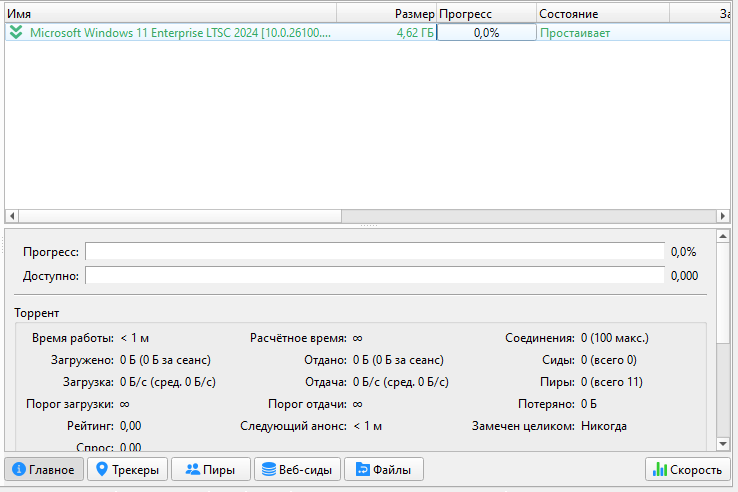This screenshot has height=492, width=738.
Task: Sort by the Имя column header
Action: coord(171,14)
